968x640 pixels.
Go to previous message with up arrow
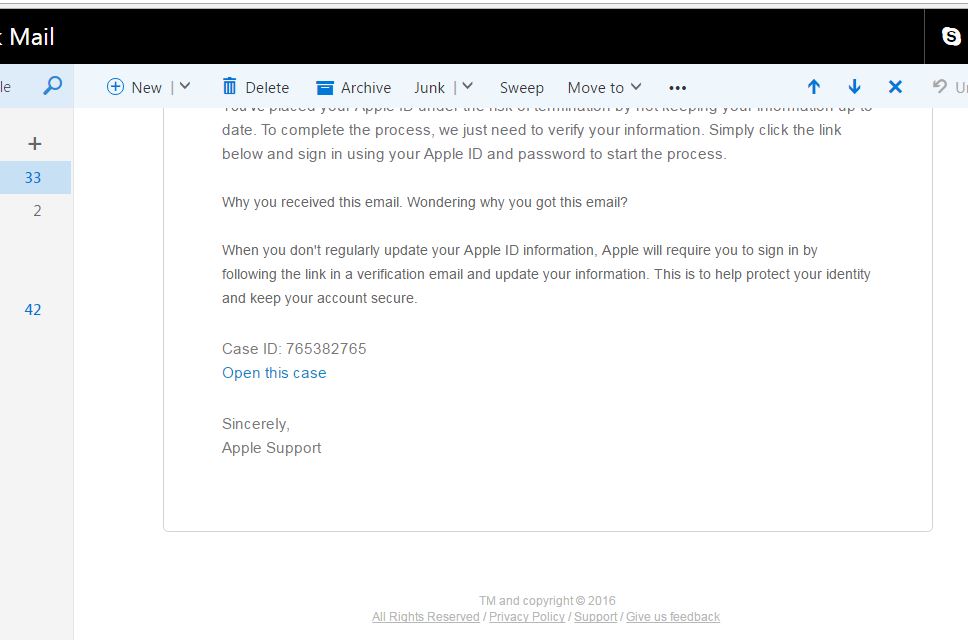point(814,86)
